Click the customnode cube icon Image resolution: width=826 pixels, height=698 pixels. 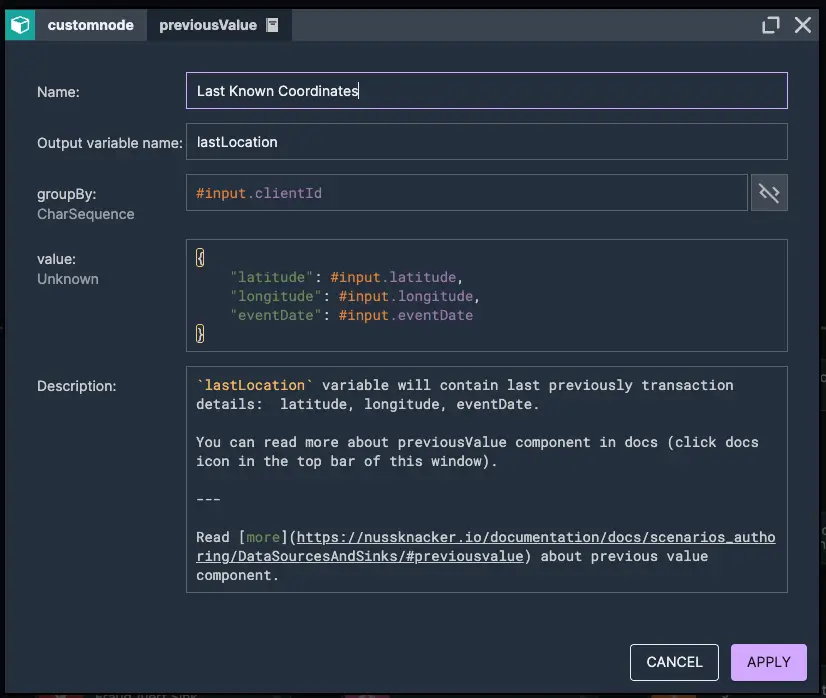pos(20,25)
